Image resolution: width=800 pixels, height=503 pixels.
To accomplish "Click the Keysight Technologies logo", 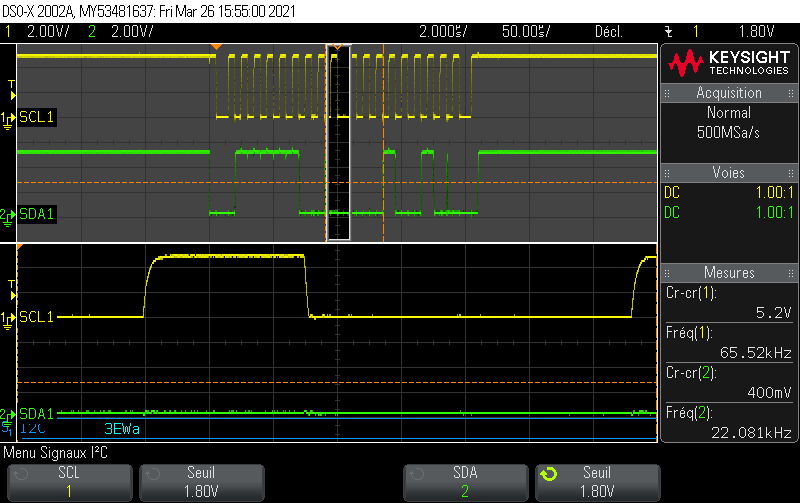I will point(729,62).
